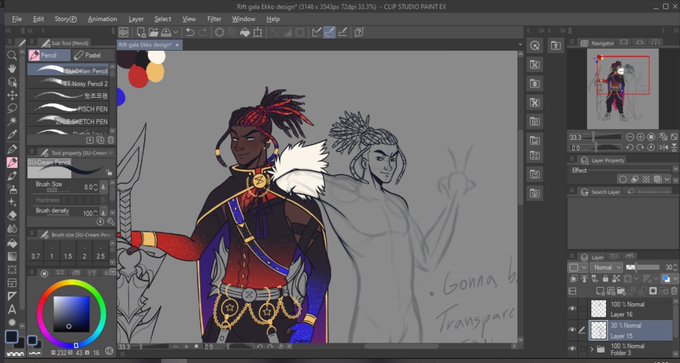The height and width of the screenshot is (363, 680).
Task: Expand Layer Property effect options arrow
Action: pyautogui.click(x=667, y=179)
